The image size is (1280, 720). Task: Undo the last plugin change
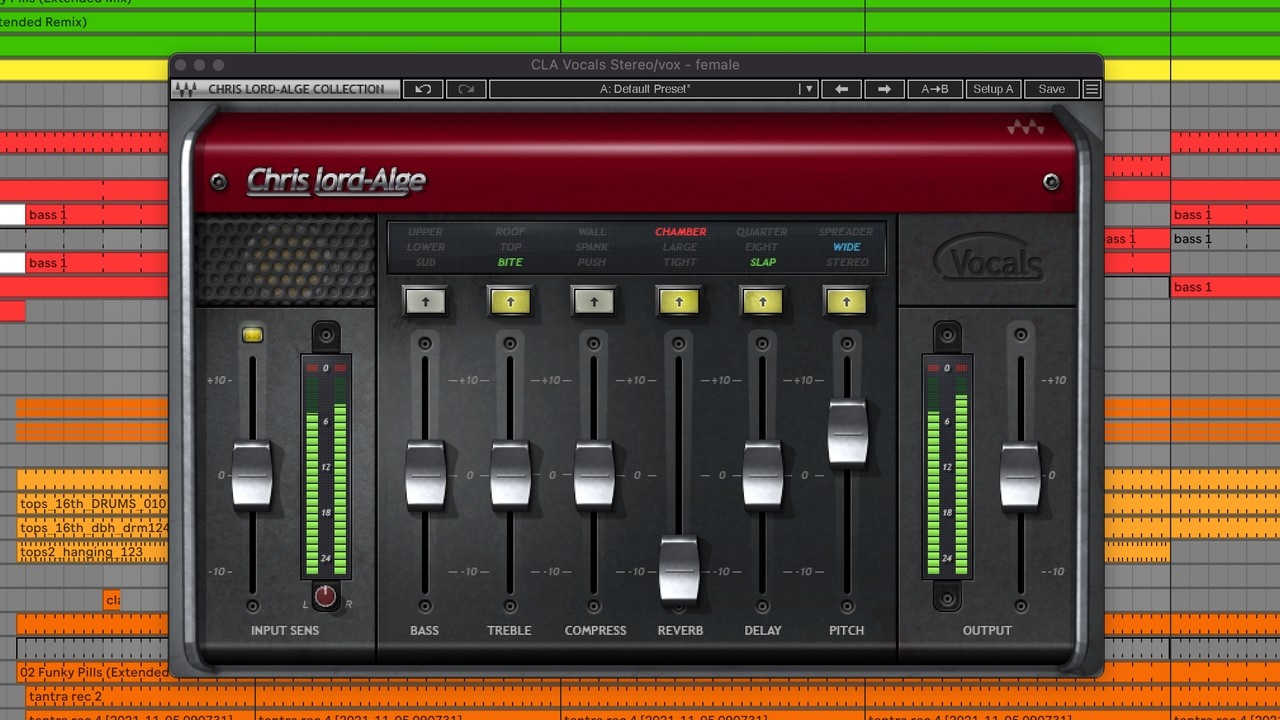(423, 89)
